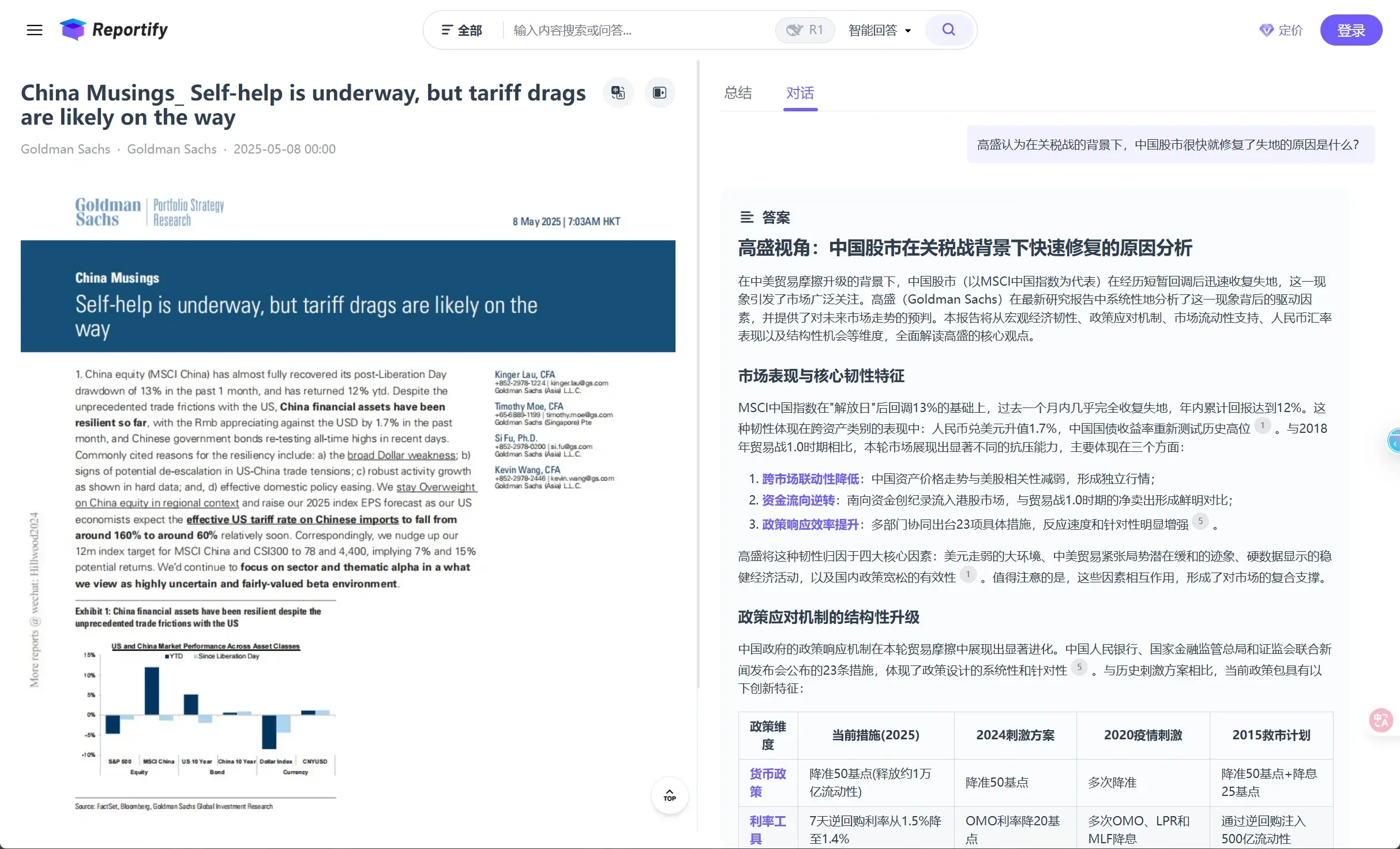1400x849 pixels.
Task: Open citation 1 next to 中国国债收益率
Action: click(x=1263, y=427)
